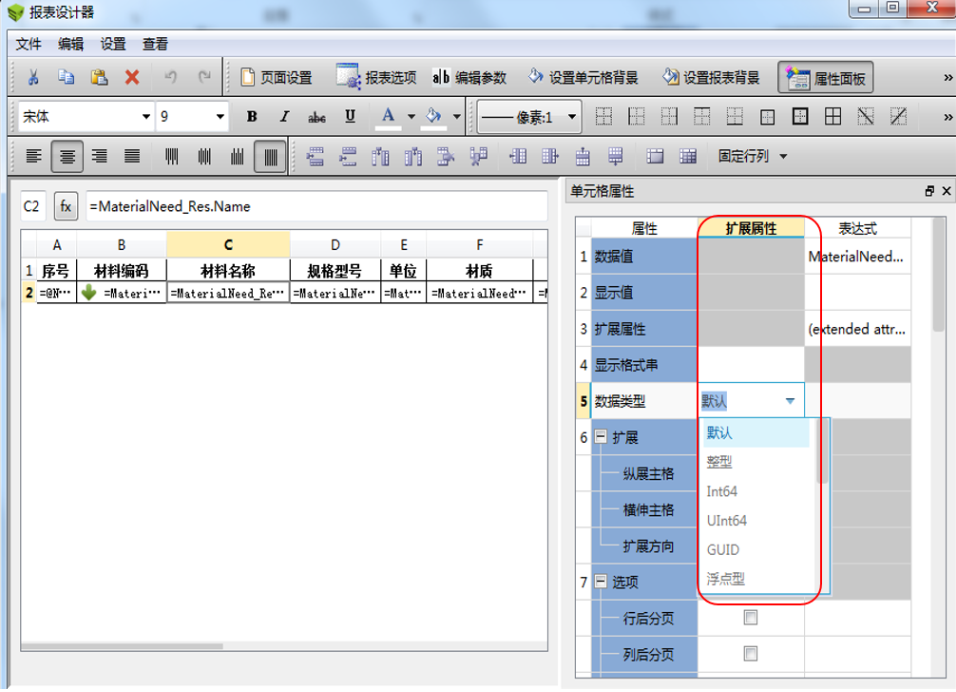The height and width of the screenshot is (692, 956).
Task: Open font color dropdown arrow
Action: pos(412,116)
